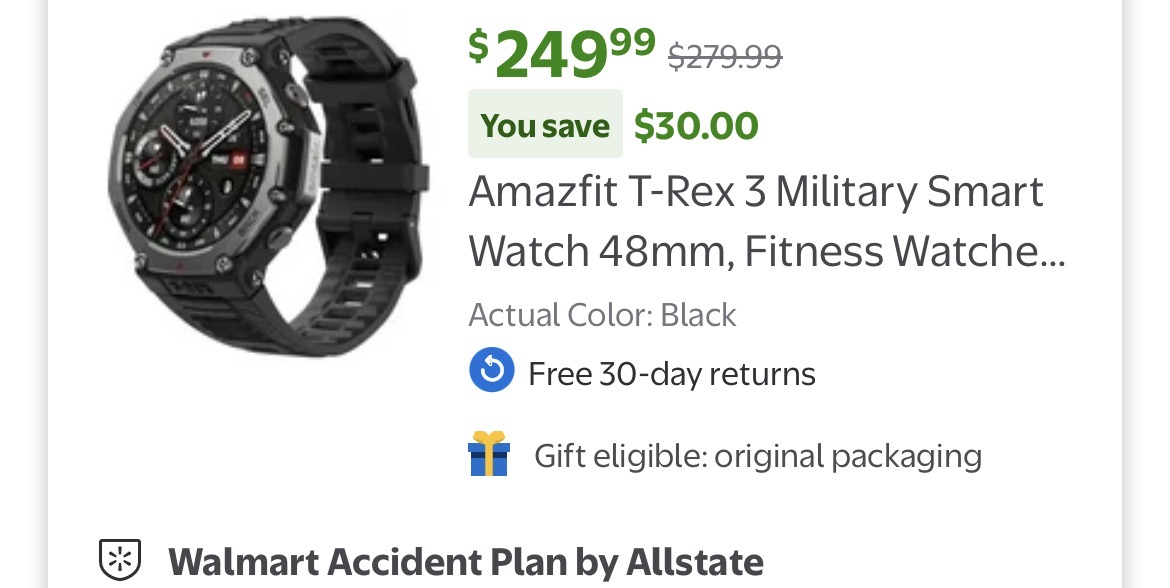The height and width of the screenshot is (588, 1170).
Task: Click the Walmart spark shield icon
Action: tap(120, 560)
